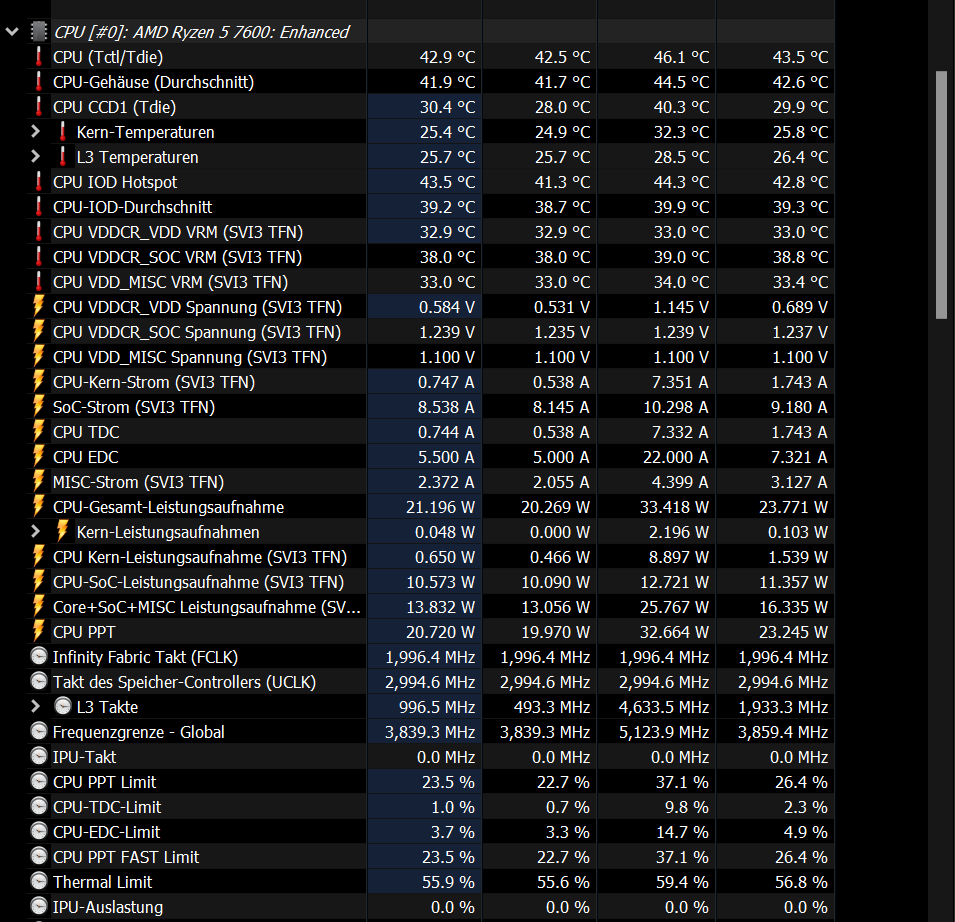This screenshot has height=922, width=955.
Task: Click clock icon of Frequenzgrenze - Global
Action: coord(38,731)
